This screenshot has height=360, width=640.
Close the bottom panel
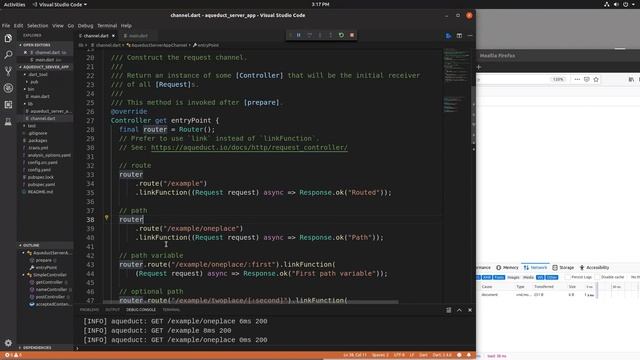point(470,310)
